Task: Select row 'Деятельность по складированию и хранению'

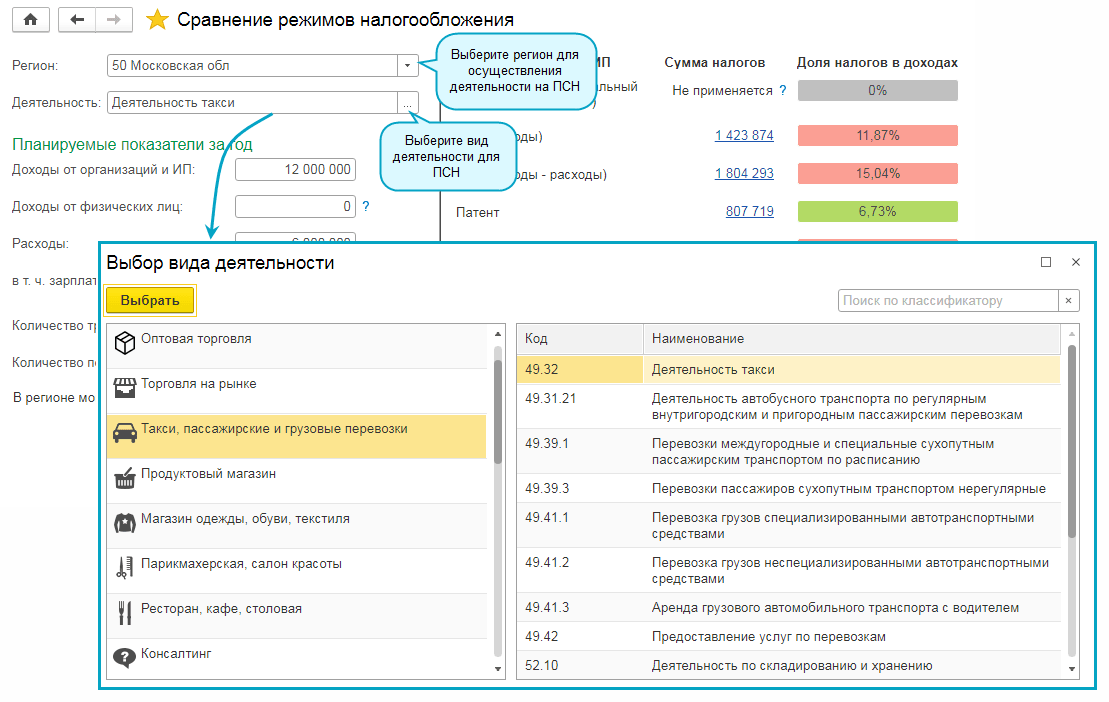Action: tap(789, 665)
